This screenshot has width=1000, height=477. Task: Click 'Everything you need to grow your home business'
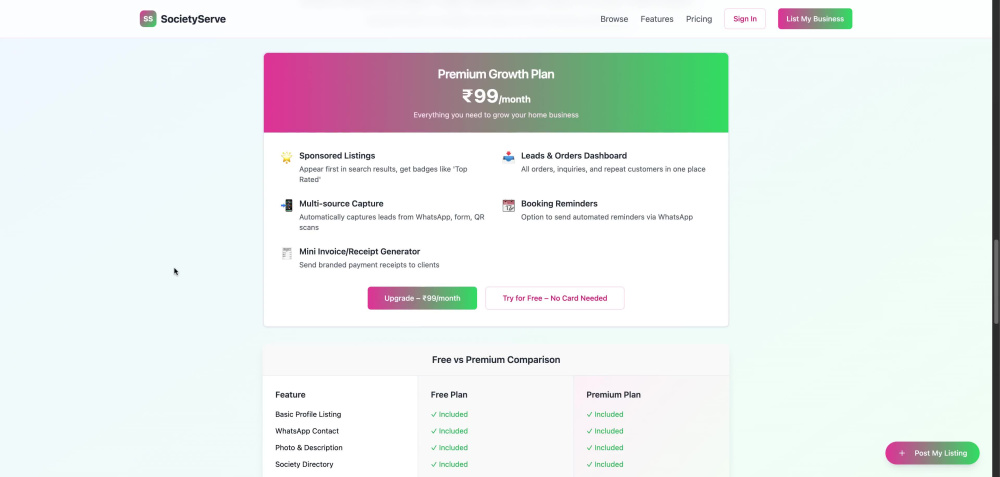pos(496,115)
